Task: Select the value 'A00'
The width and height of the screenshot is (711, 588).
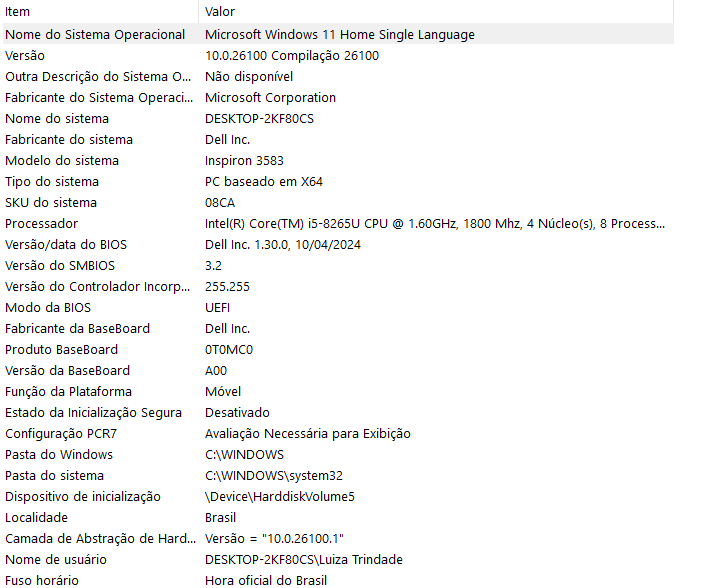Action: click(216, 371)
